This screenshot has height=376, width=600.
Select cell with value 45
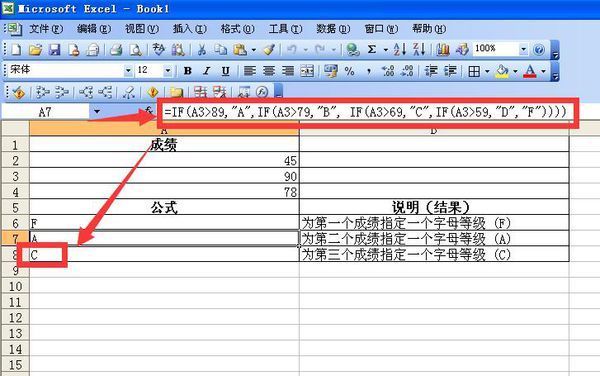point(164,161)
